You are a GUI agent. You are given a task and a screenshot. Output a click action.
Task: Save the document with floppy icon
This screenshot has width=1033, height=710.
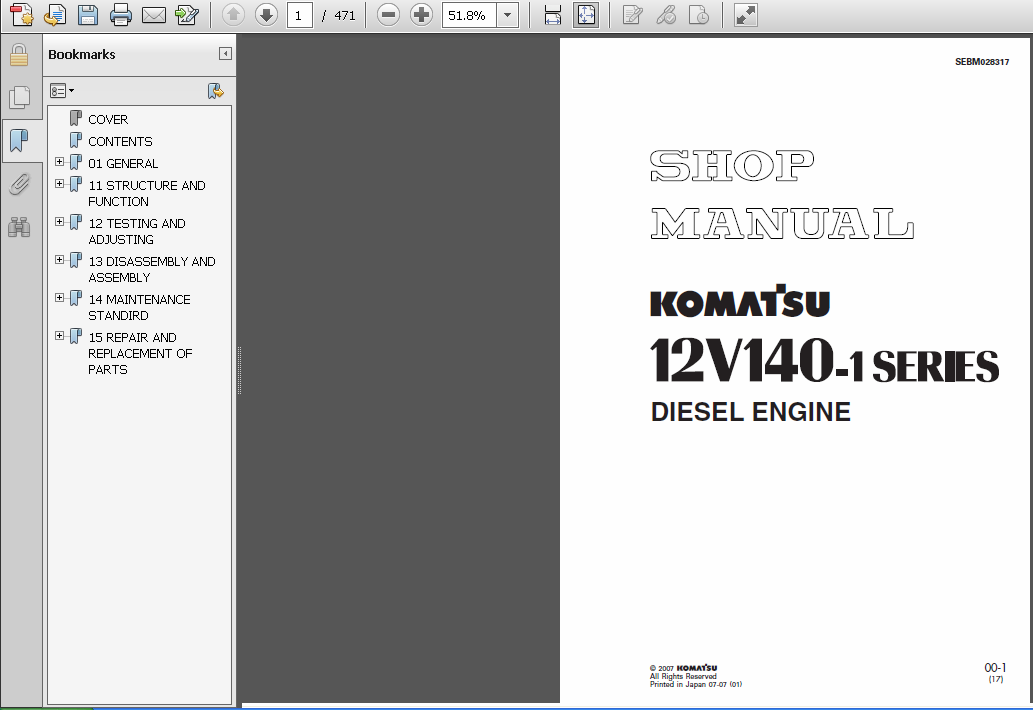(x=88, y=15)
